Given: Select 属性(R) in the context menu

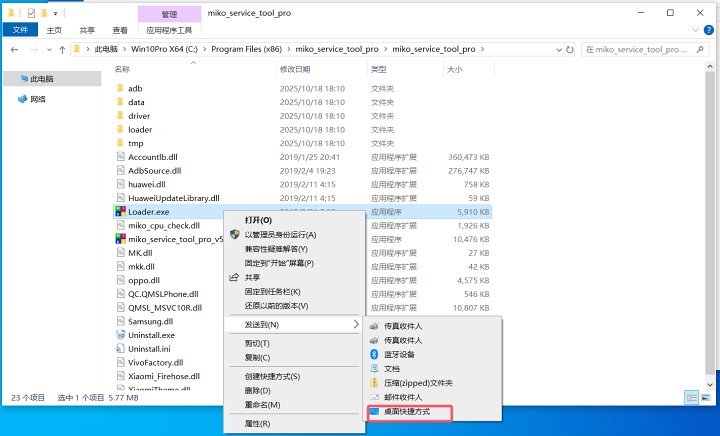Looking at the screenshot, I should click(257, 424).
